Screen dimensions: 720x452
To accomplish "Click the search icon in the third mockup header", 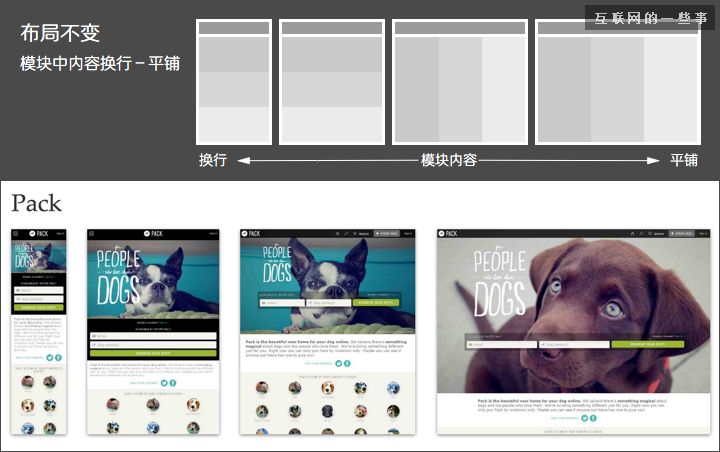I will coord(346,233).
